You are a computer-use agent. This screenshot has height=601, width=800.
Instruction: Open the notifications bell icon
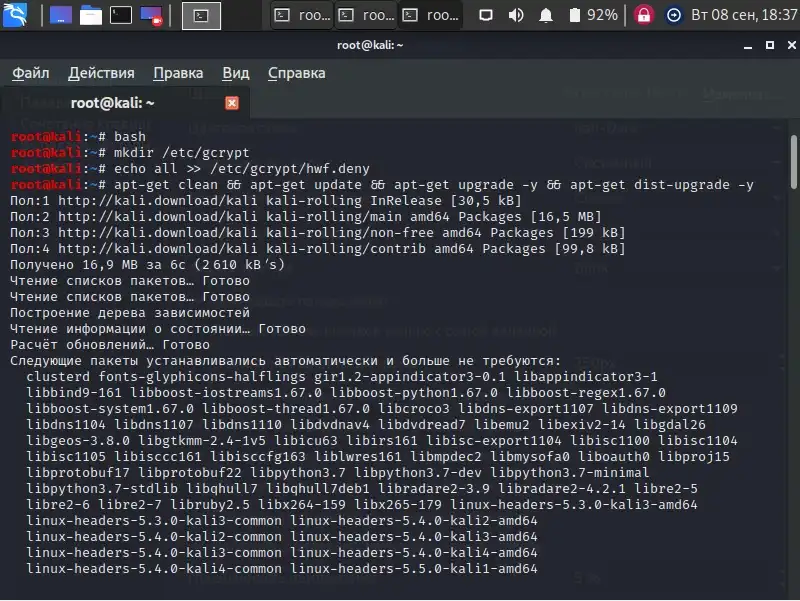point(546,15)
